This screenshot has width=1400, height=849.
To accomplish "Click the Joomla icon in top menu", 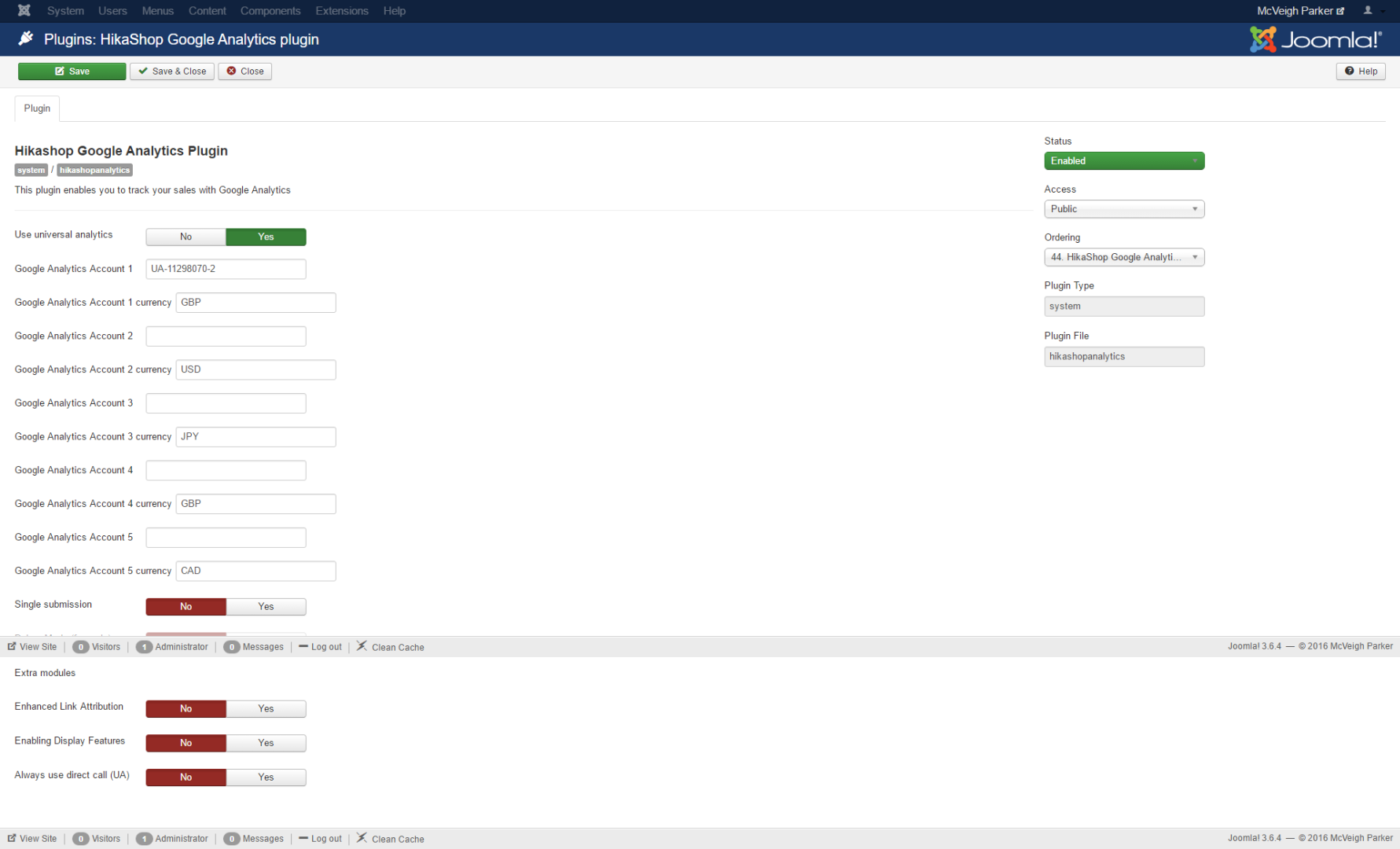I will click(24, 10).
